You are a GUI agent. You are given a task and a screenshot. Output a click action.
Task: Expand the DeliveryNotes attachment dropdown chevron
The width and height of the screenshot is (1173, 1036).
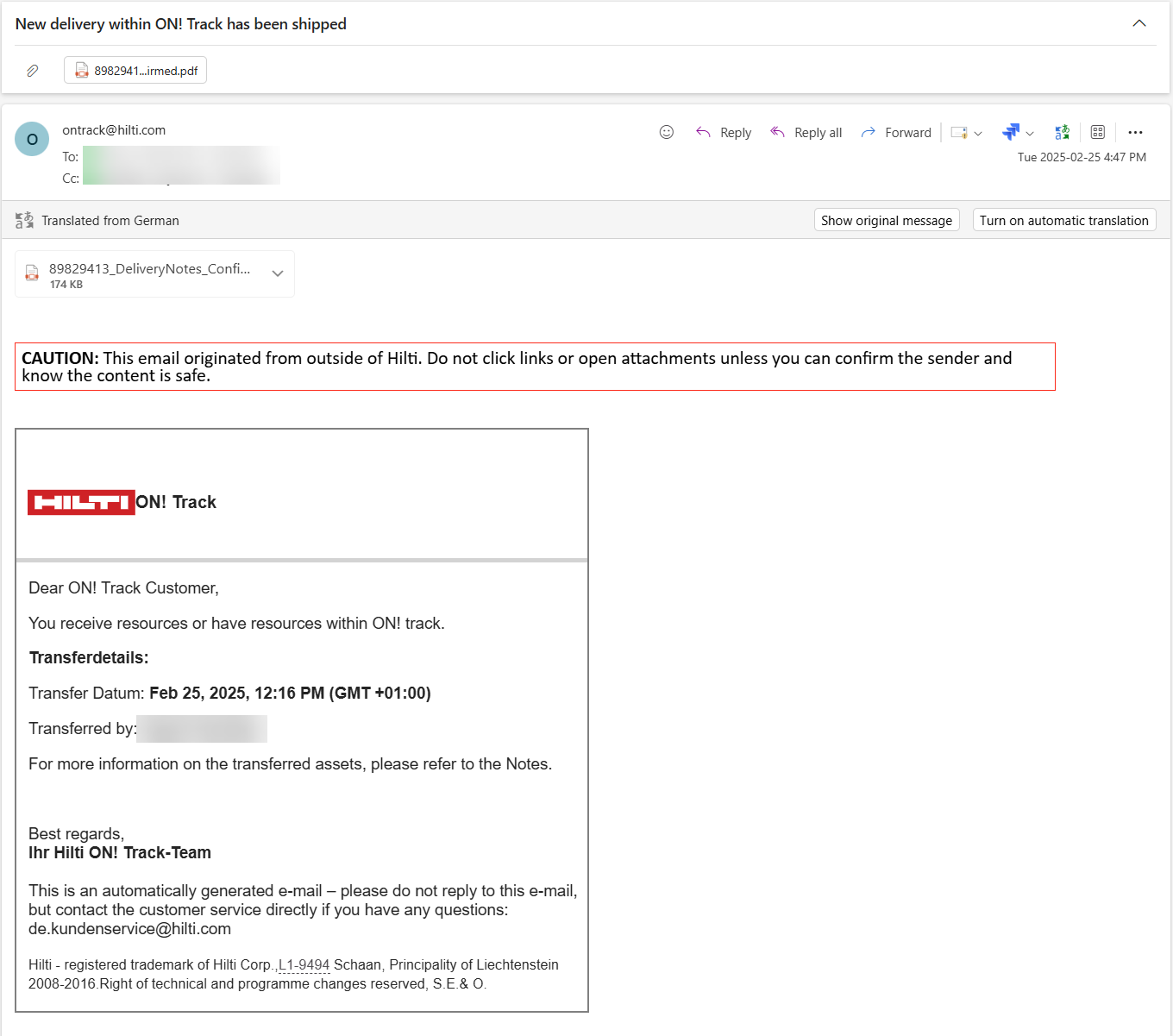click(278, 273)
